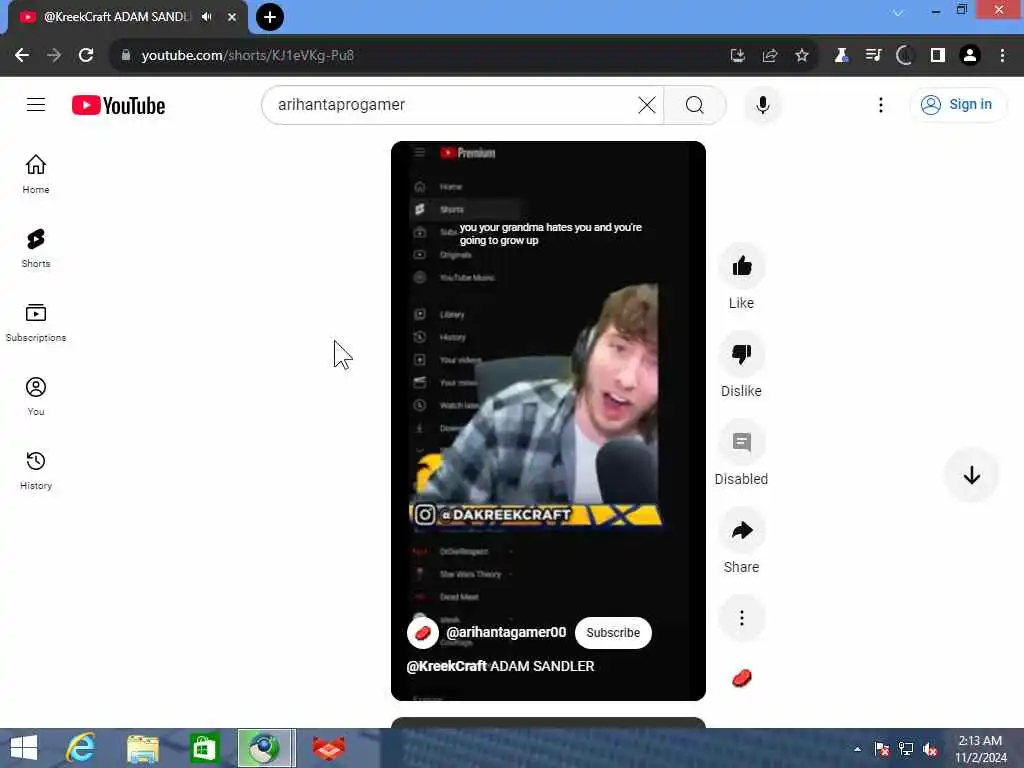Screen dimensions: 1024x768
Task: Click the volume tray icon
Action: (x=929, y=749)
